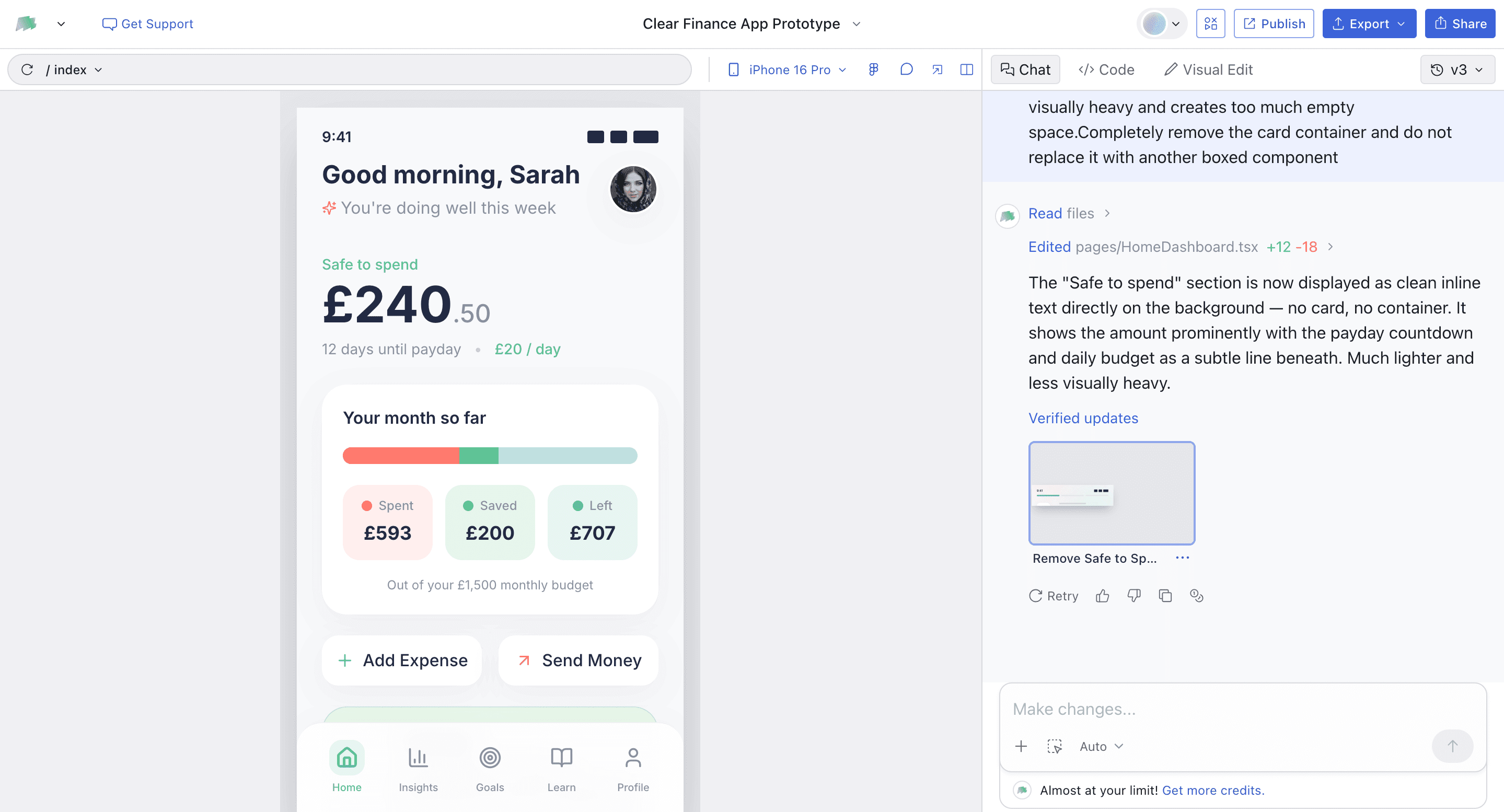Click the thumbs down feedback icon
Screen dimensions: 1504x812
[x=1134, y=596]
